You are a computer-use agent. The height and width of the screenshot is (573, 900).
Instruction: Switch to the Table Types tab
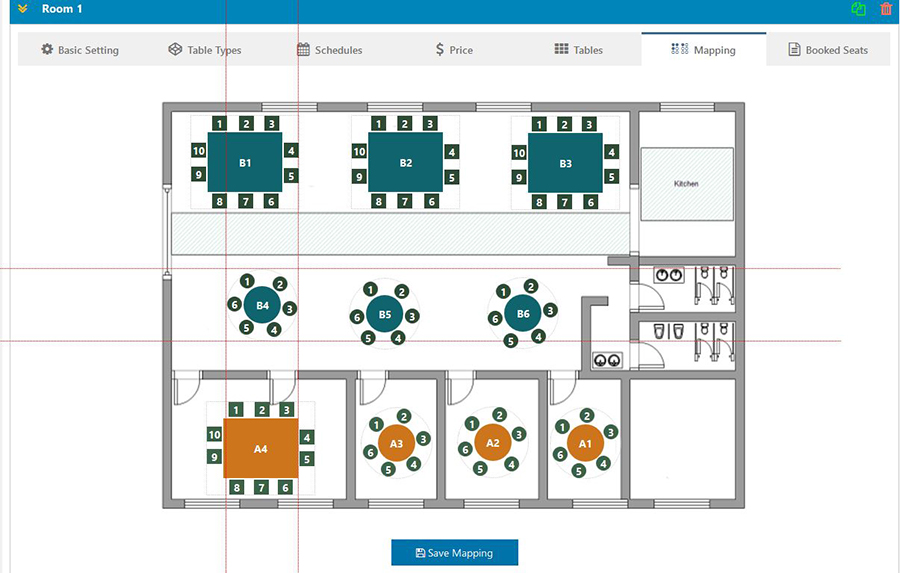tap(205, 50)
